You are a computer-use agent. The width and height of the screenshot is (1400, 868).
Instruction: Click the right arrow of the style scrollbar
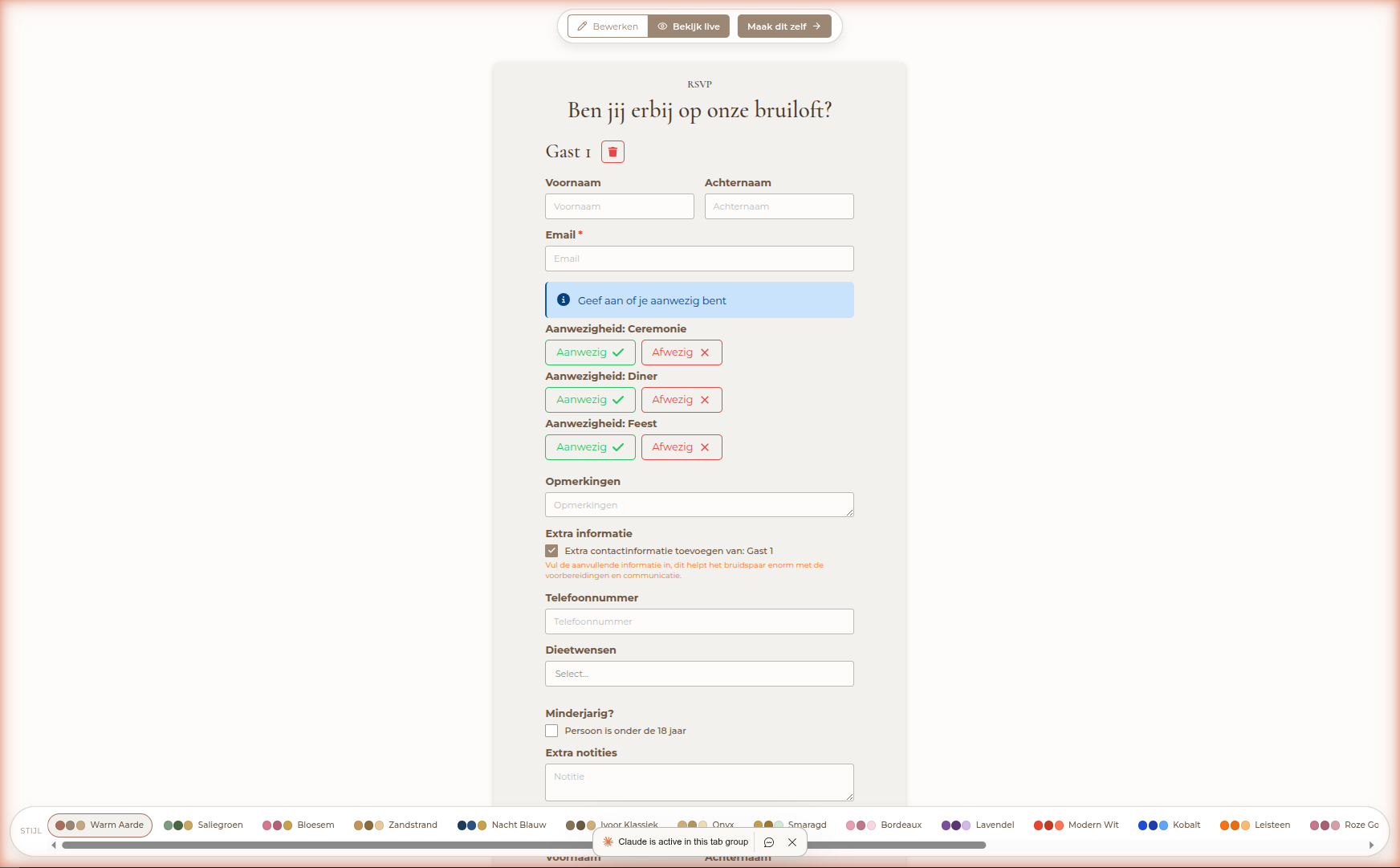pyautogui.click(x=1371, y=845)
